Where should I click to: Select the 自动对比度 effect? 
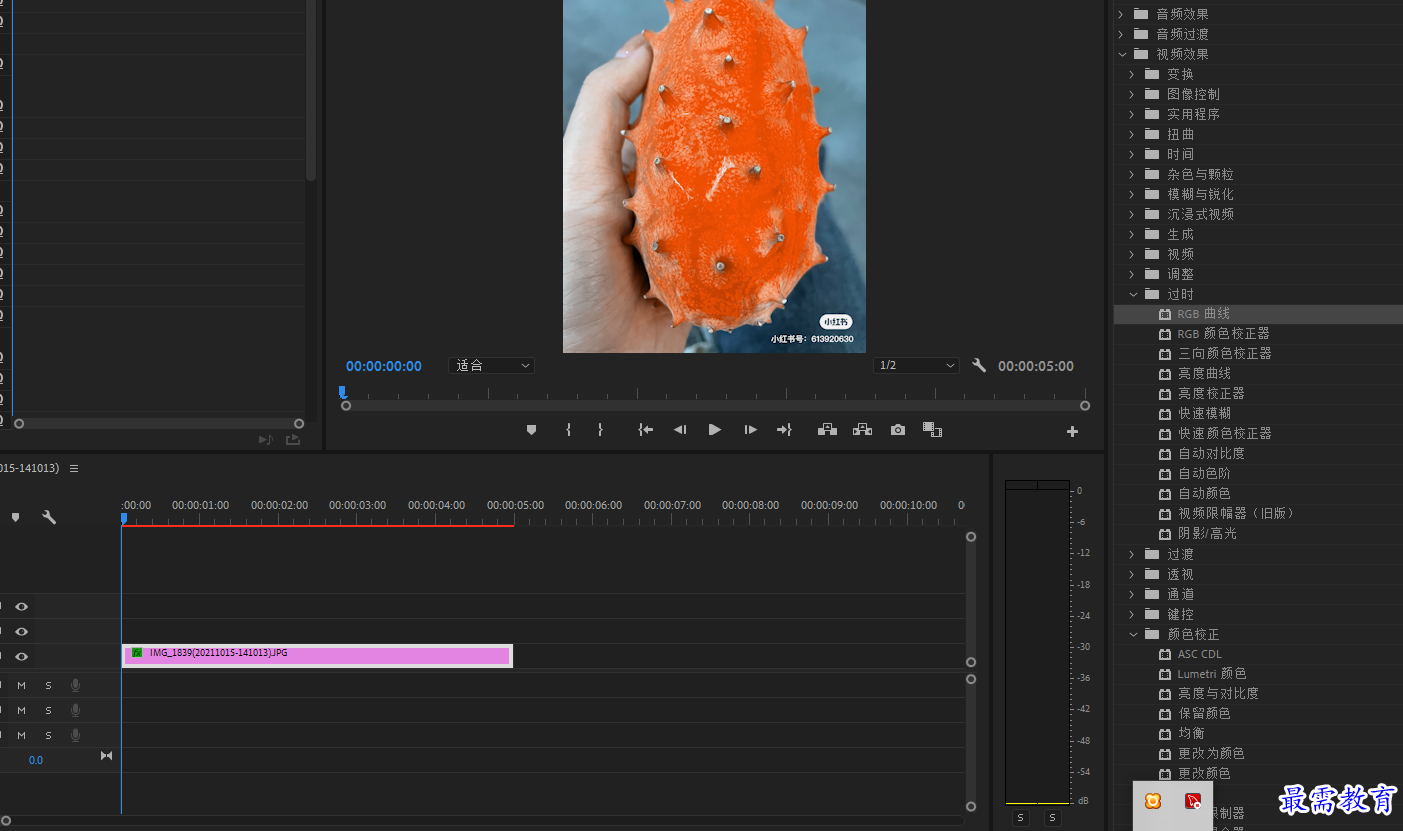coord(1211,454)
